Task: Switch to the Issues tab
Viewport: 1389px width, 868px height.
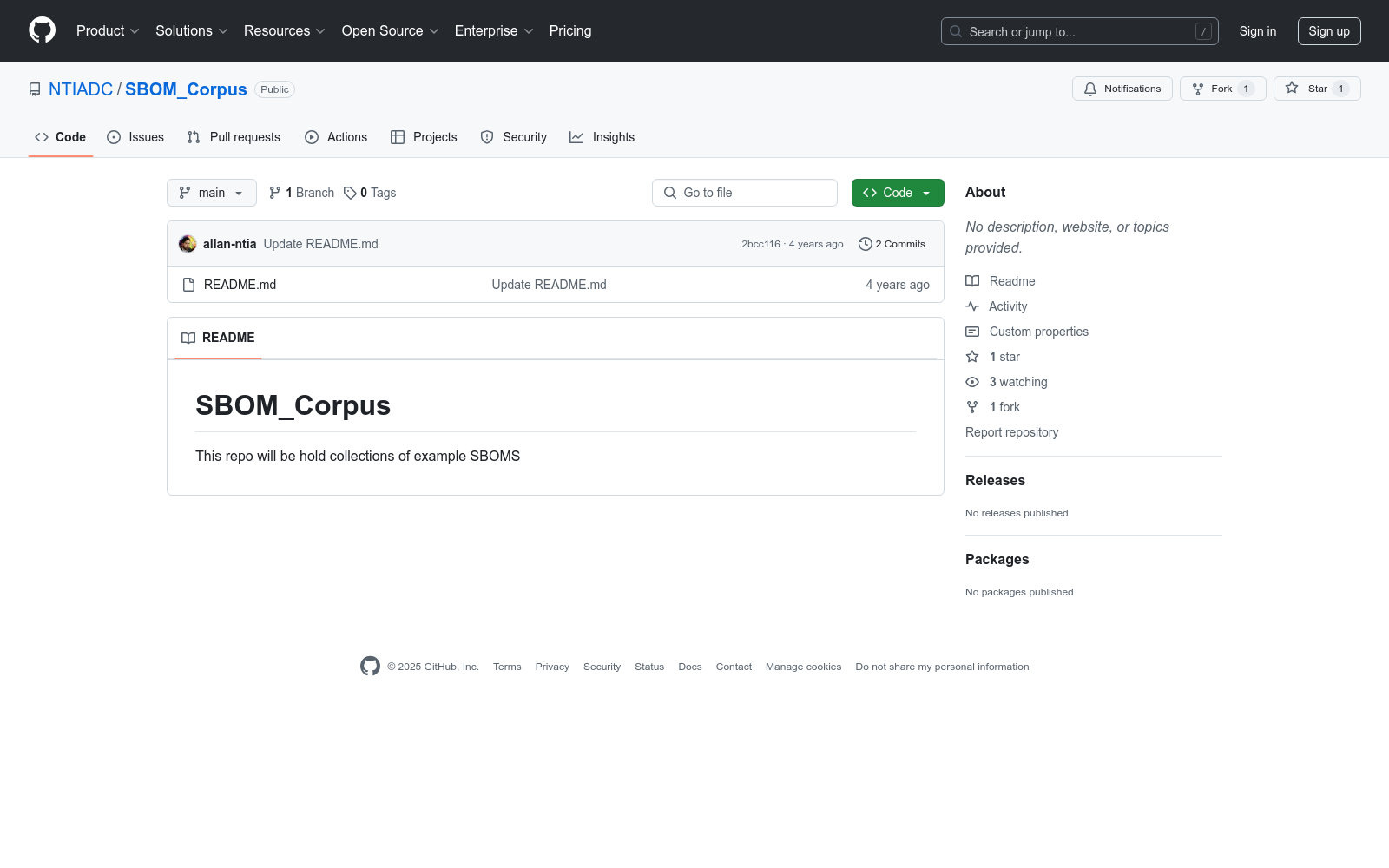Action: (x=135, y=137)
